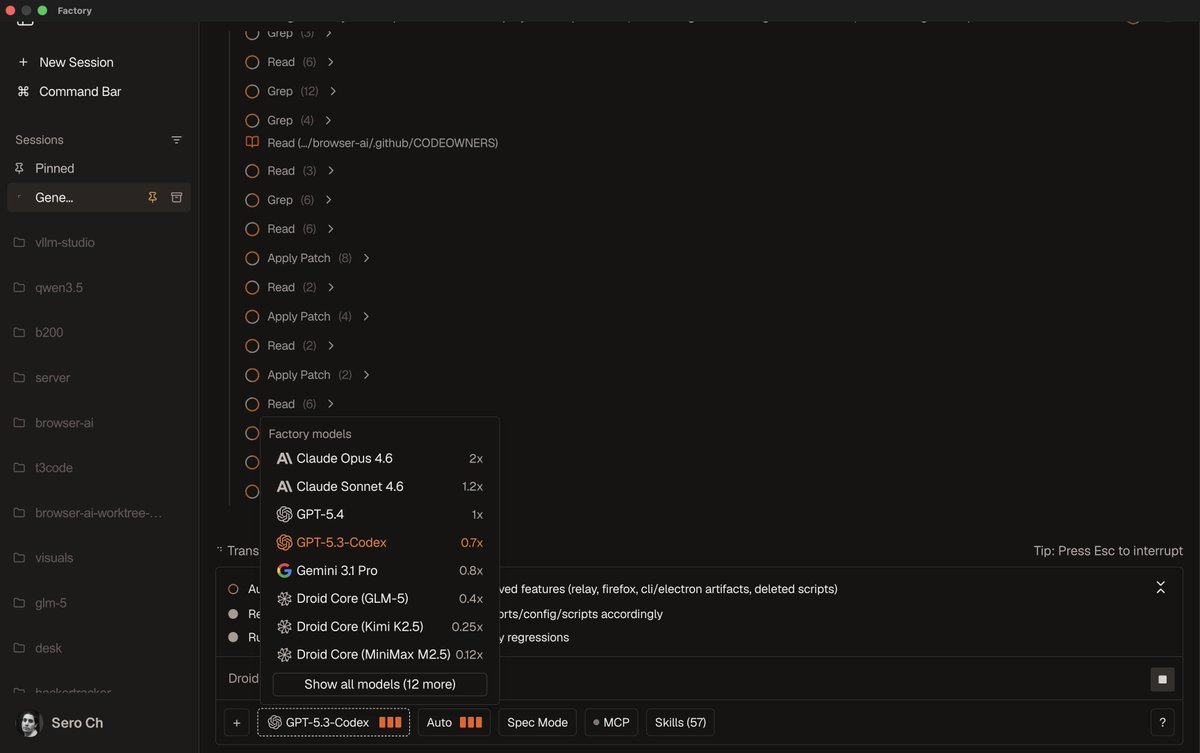Open the GPT-5.3-Codex model selector
This screenshot has width=1200, height=753.
[x=334, y=723]
